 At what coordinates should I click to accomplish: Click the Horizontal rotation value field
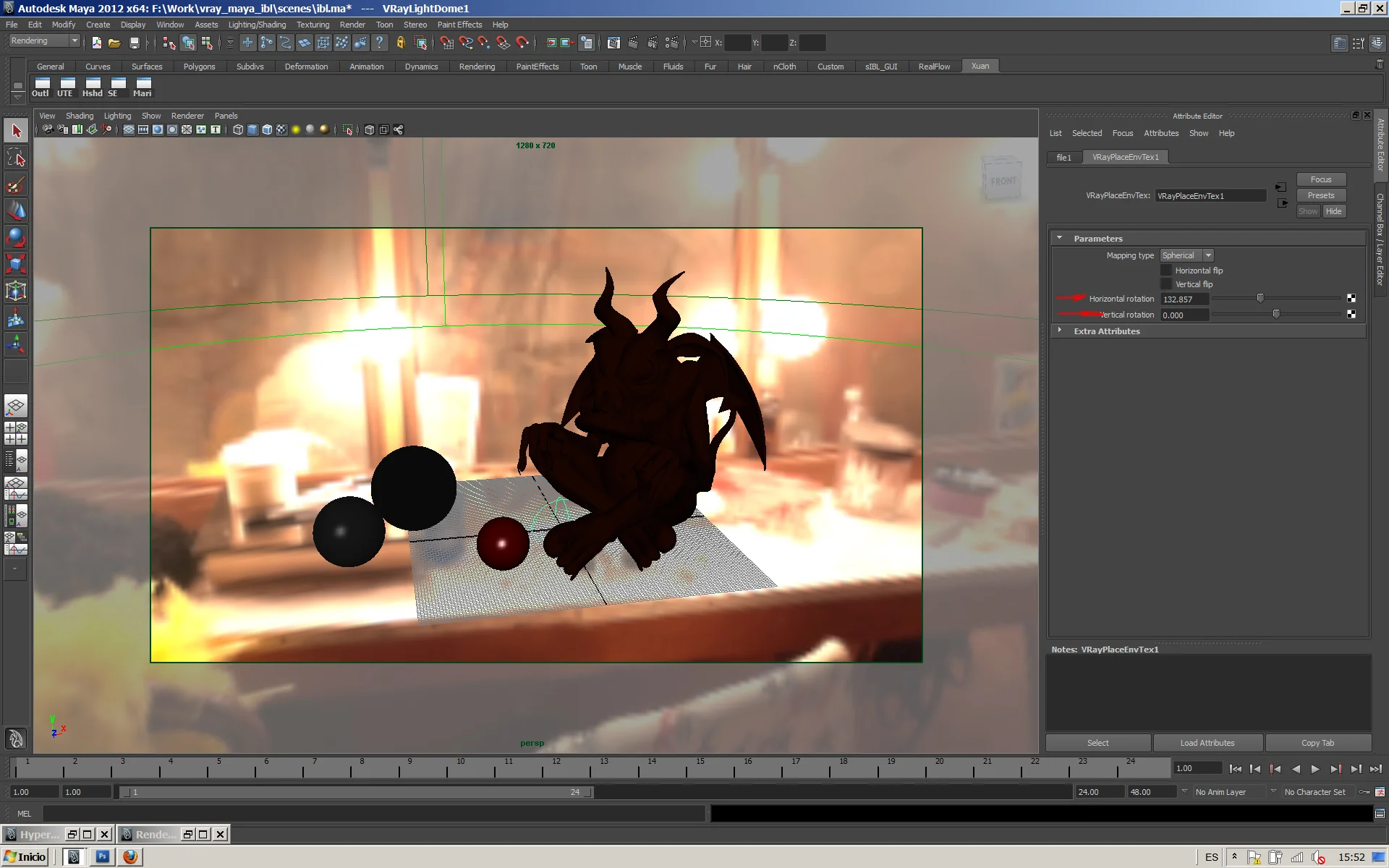coord(1184,299)
